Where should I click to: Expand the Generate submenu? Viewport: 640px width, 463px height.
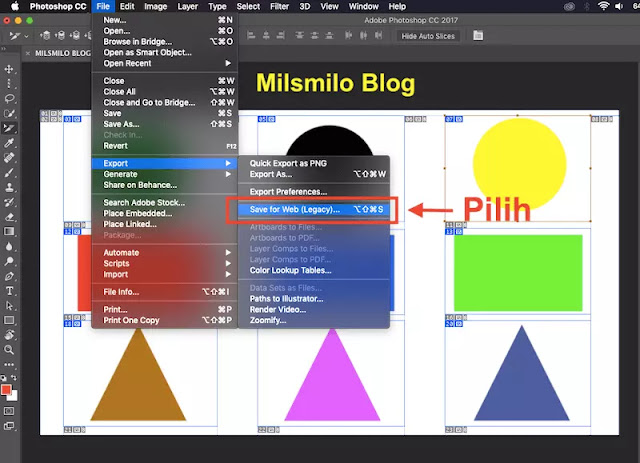click(166, 174)
